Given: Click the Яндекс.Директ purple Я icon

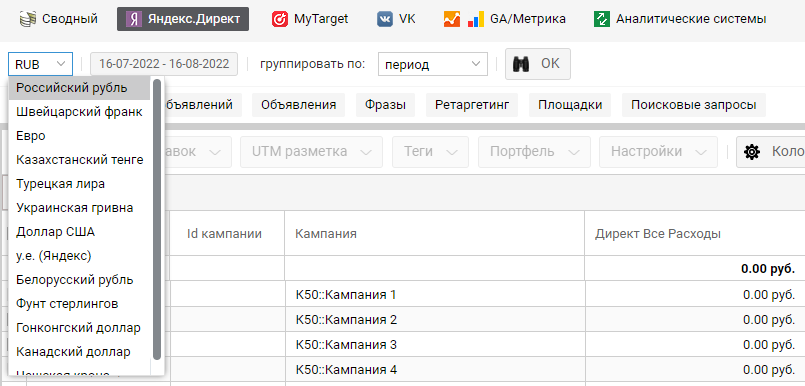Looking at the screenshot, I should [134, 20].
